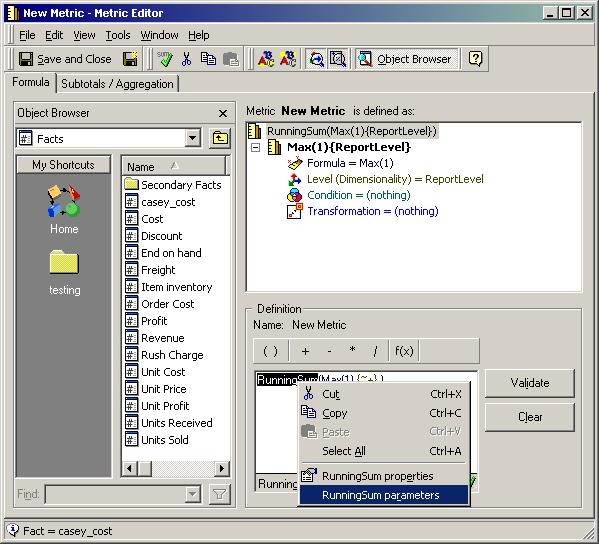Click the Validate formula checkmark icon
This screenshot has height=544, width=599.
click(x=165, y=59)
